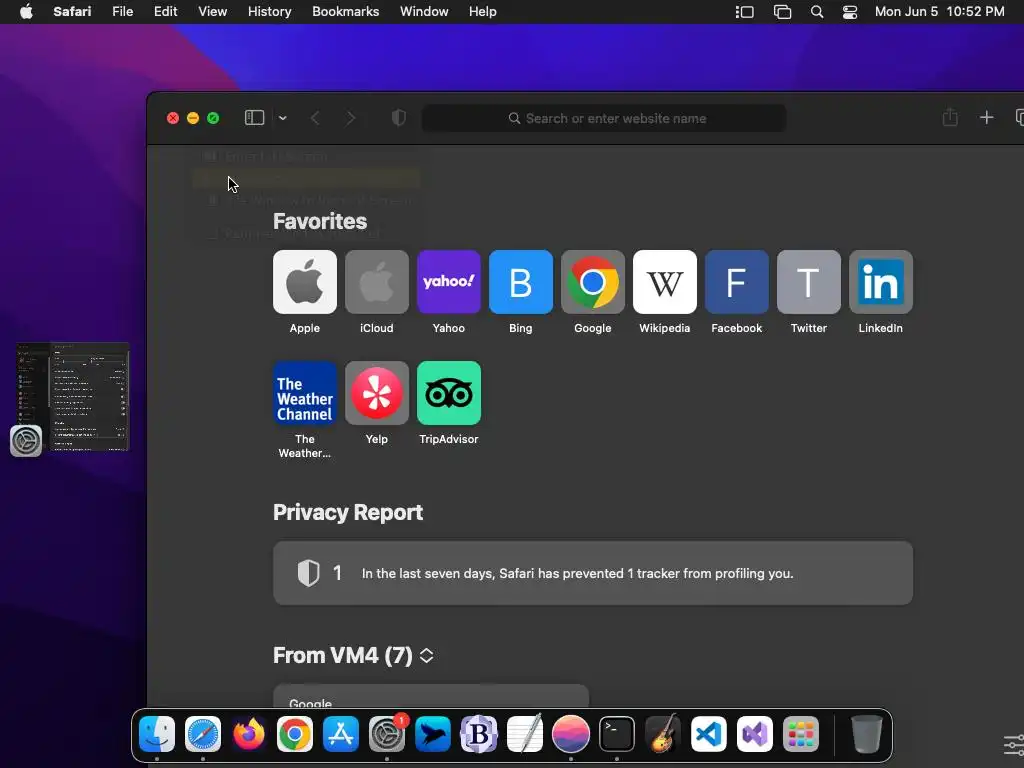The image size is (1024, 768).
Task: Open System Preferences from the Dock
Action: coord(387,734)
